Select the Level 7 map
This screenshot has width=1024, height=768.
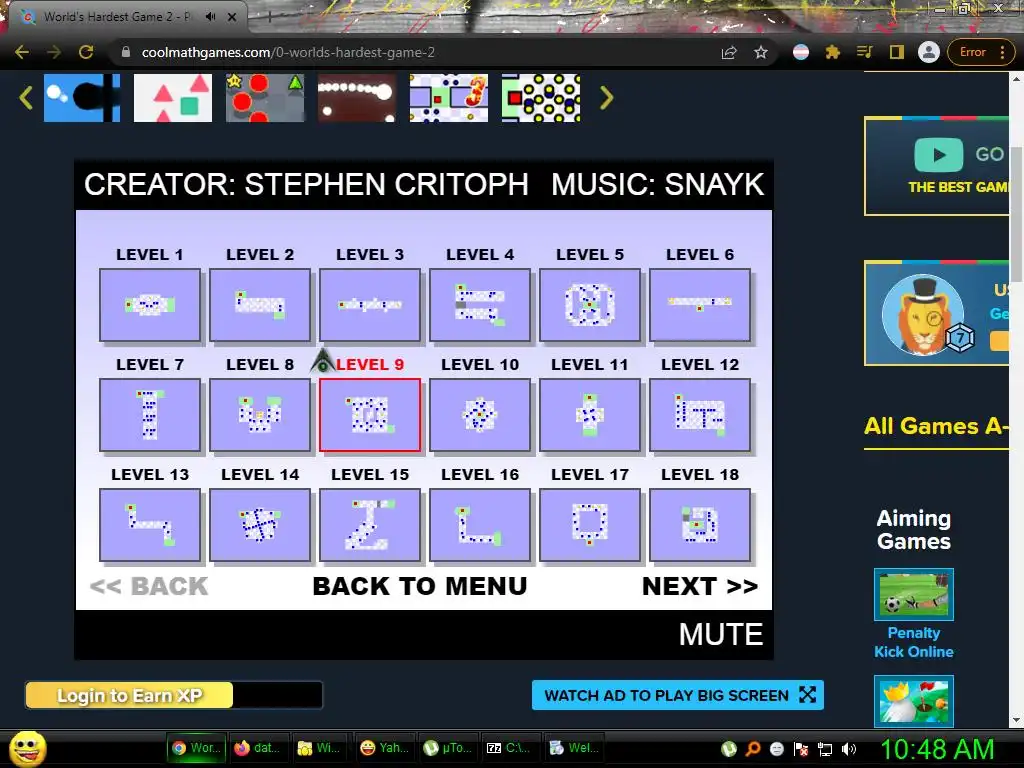click(x=150, y=415)
